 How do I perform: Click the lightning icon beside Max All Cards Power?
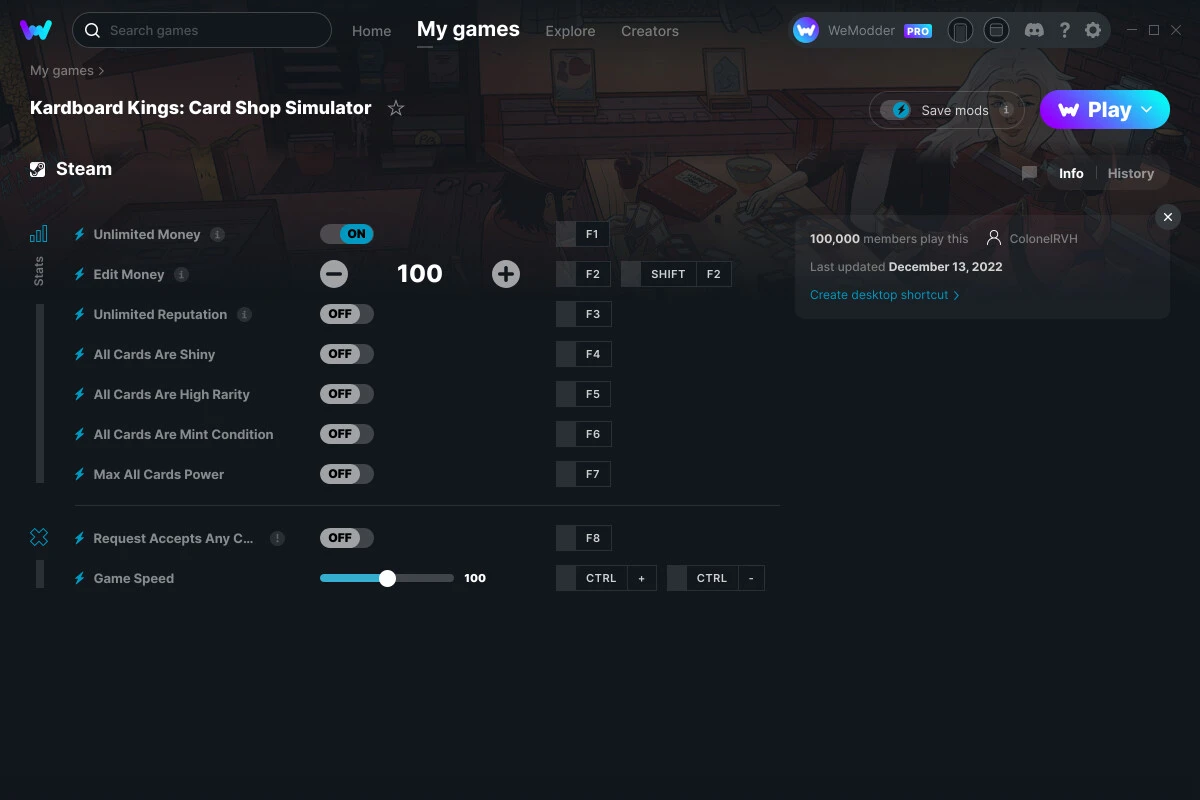pos(80,474)
